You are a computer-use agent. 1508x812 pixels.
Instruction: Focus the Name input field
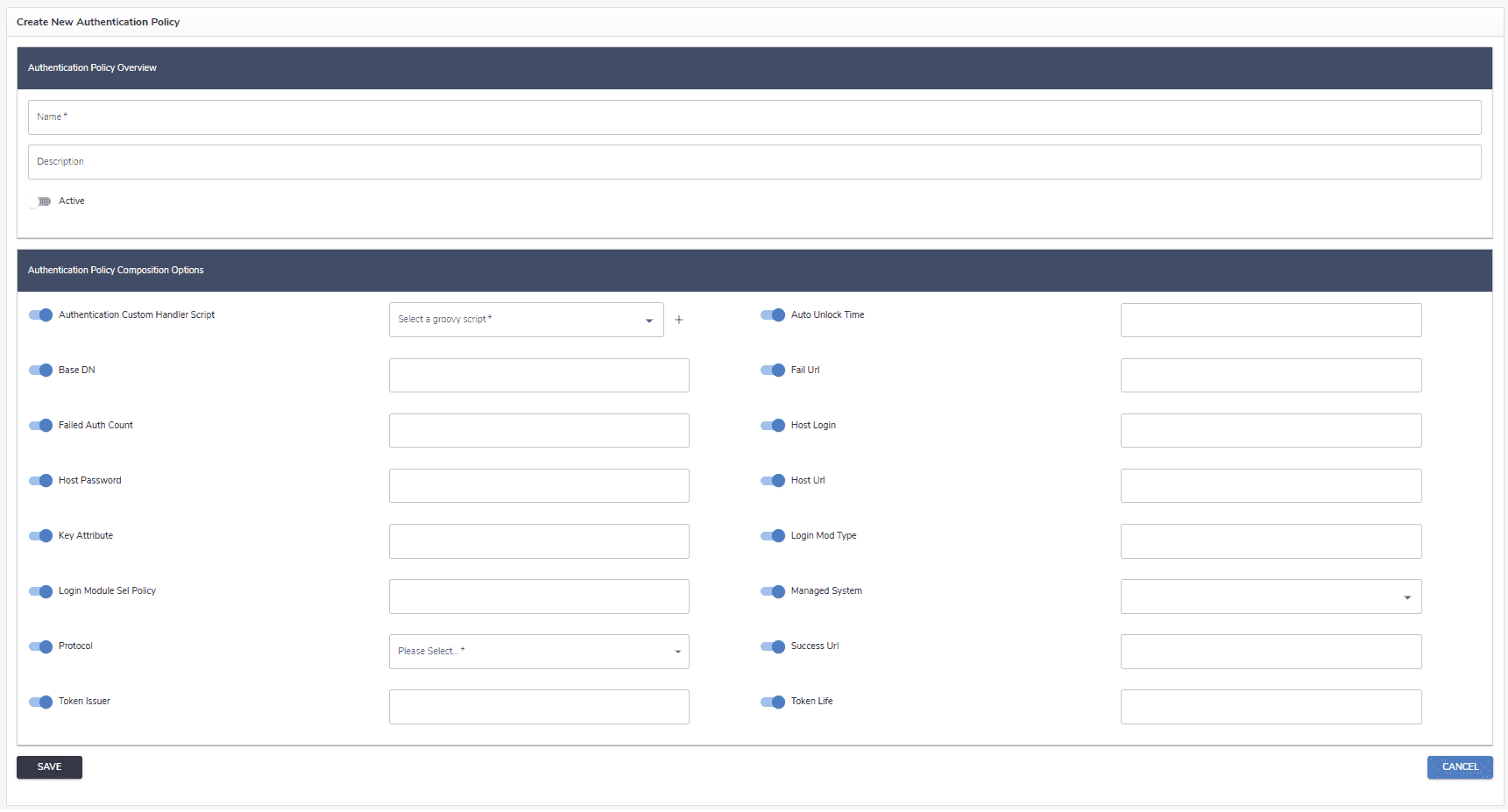click(x=754, y=117)
